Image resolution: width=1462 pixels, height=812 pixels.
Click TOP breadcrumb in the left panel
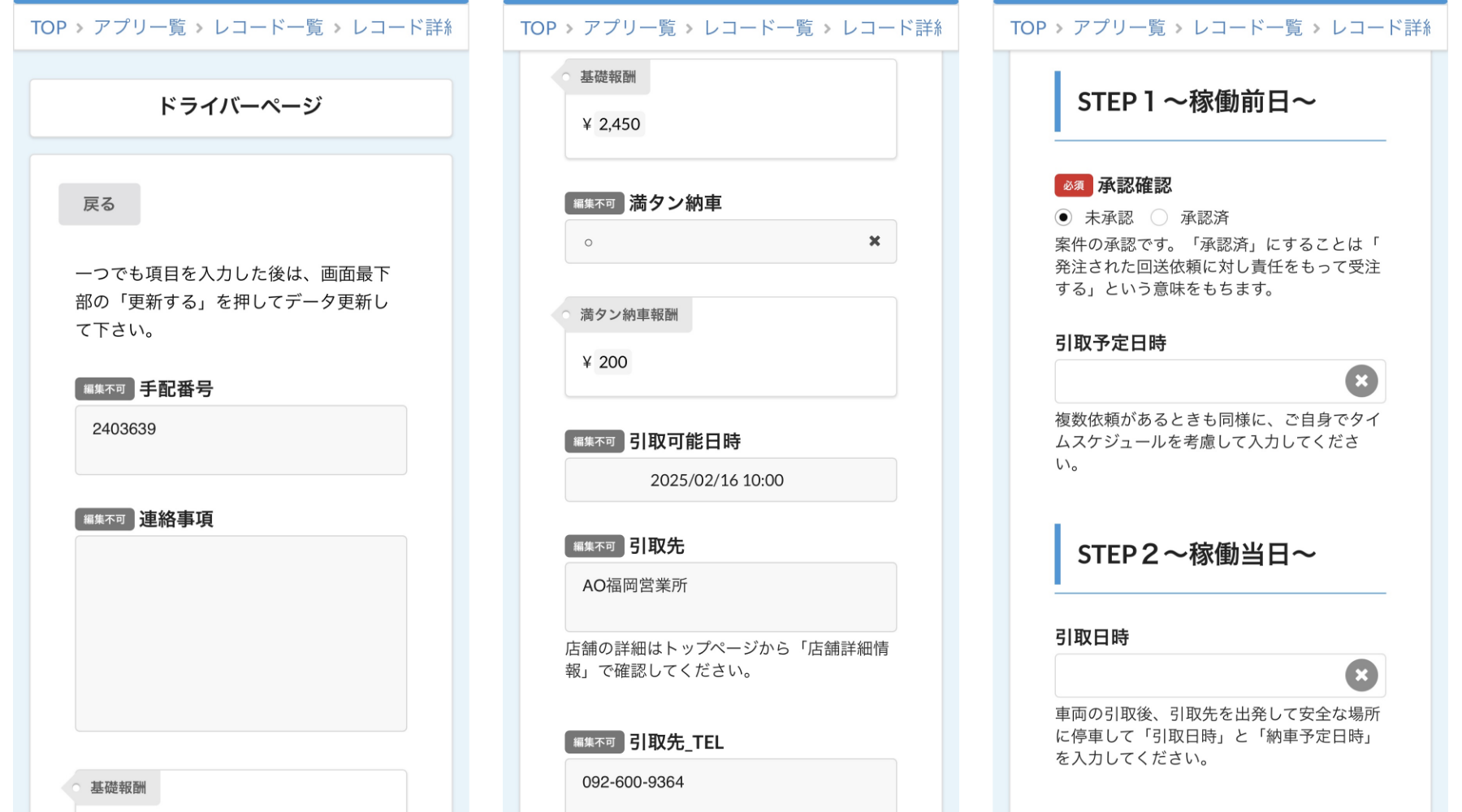tap(49, 28)
